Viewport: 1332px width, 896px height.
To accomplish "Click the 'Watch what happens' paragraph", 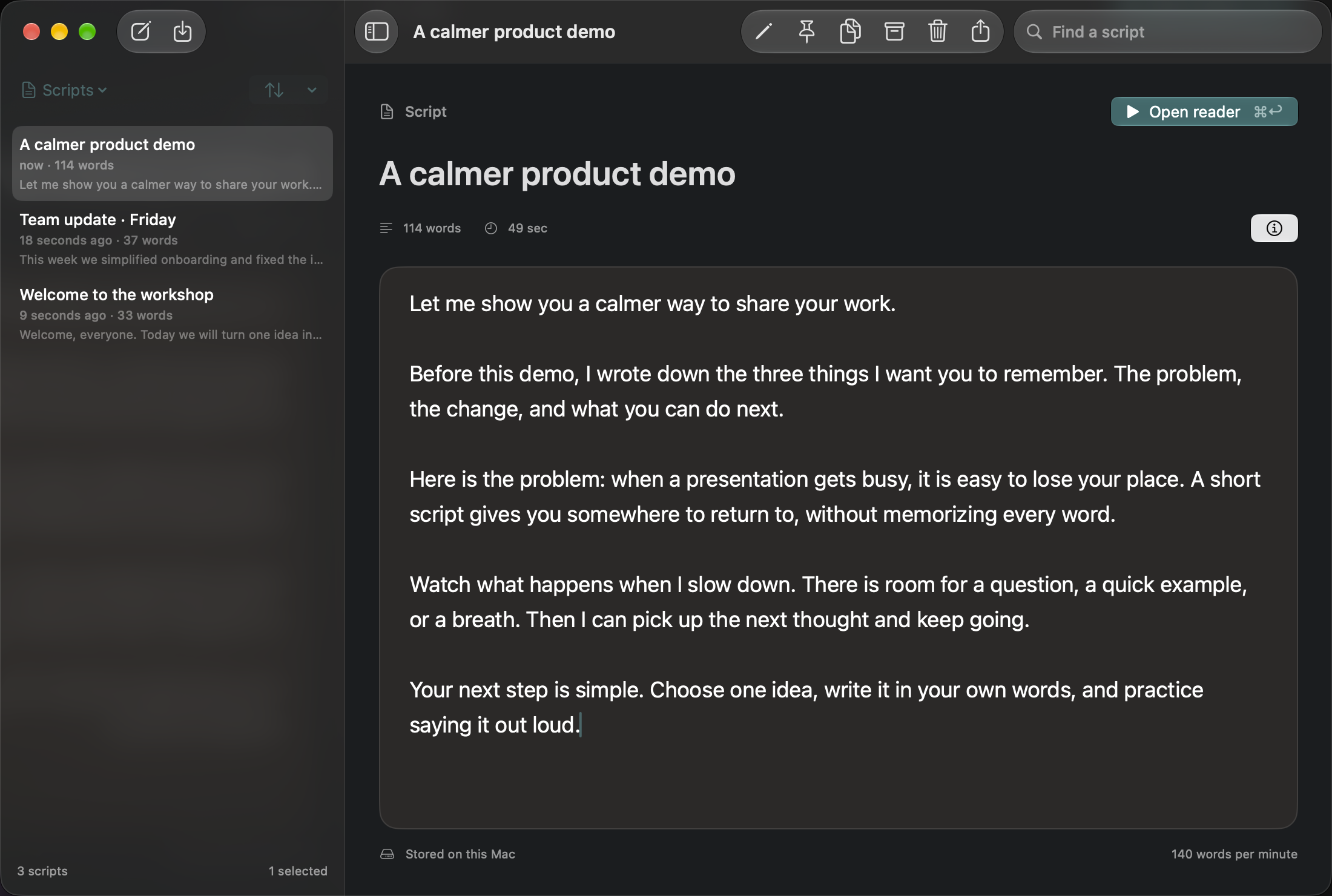I will [x=828, y=602].
